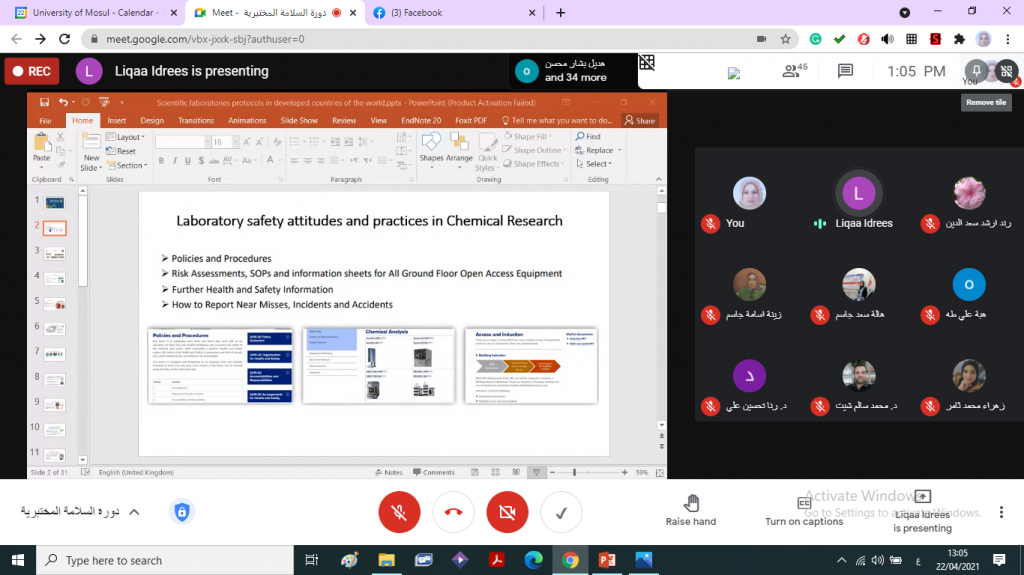Image resolution: width=1024 pixels, height=575 pixels.
Task: Unmute the microphone in Meet controls
Action: pos(399,512)
